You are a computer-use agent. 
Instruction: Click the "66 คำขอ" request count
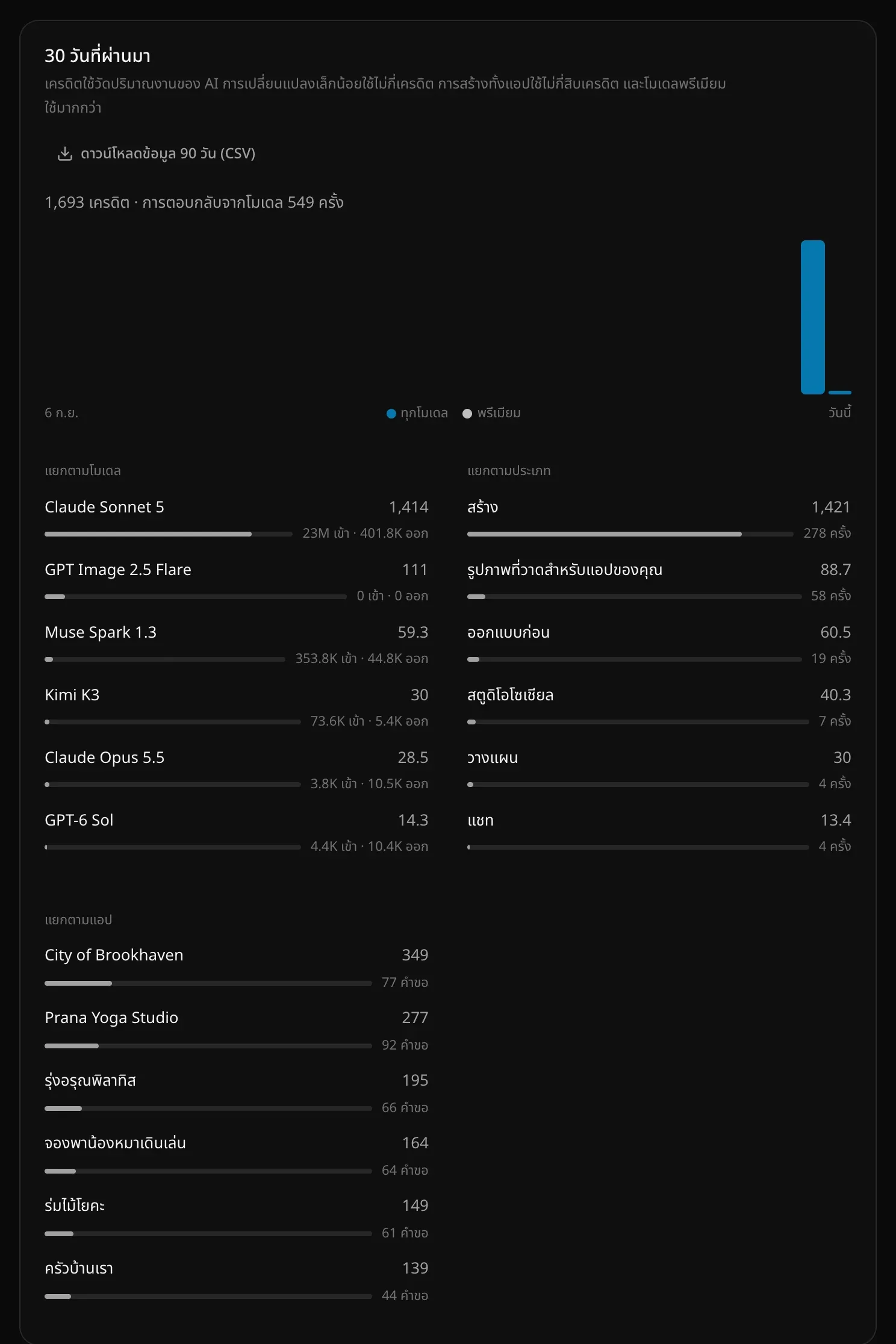click(405, 1108)
